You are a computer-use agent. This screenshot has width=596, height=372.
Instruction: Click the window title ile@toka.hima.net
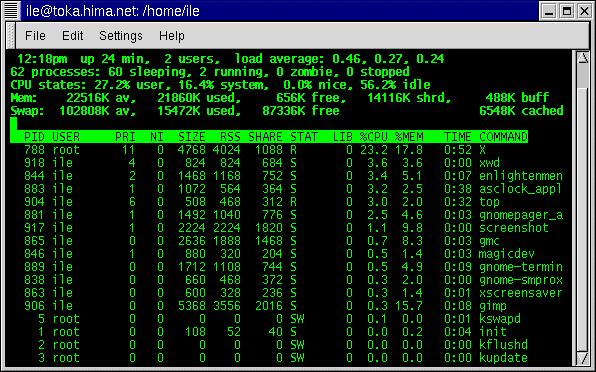[x=113, y=11]
